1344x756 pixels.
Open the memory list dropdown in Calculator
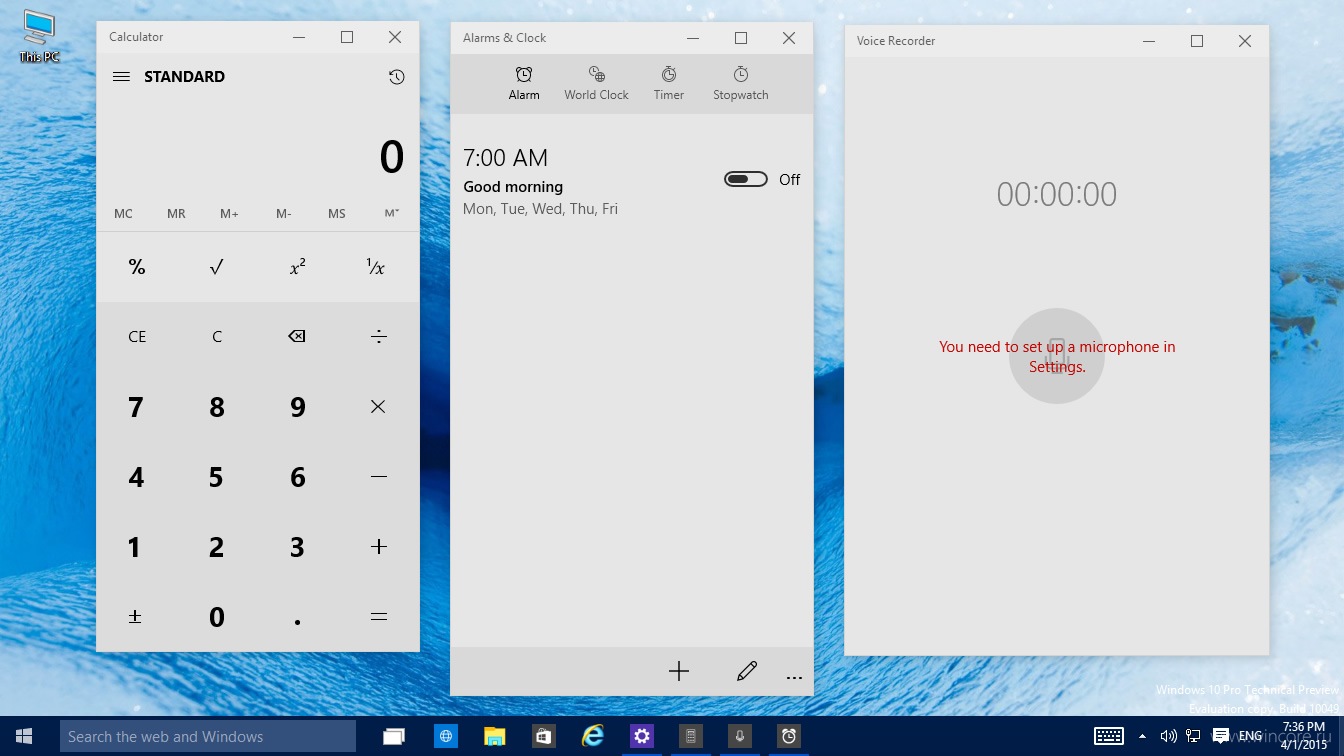pos(392,214)
